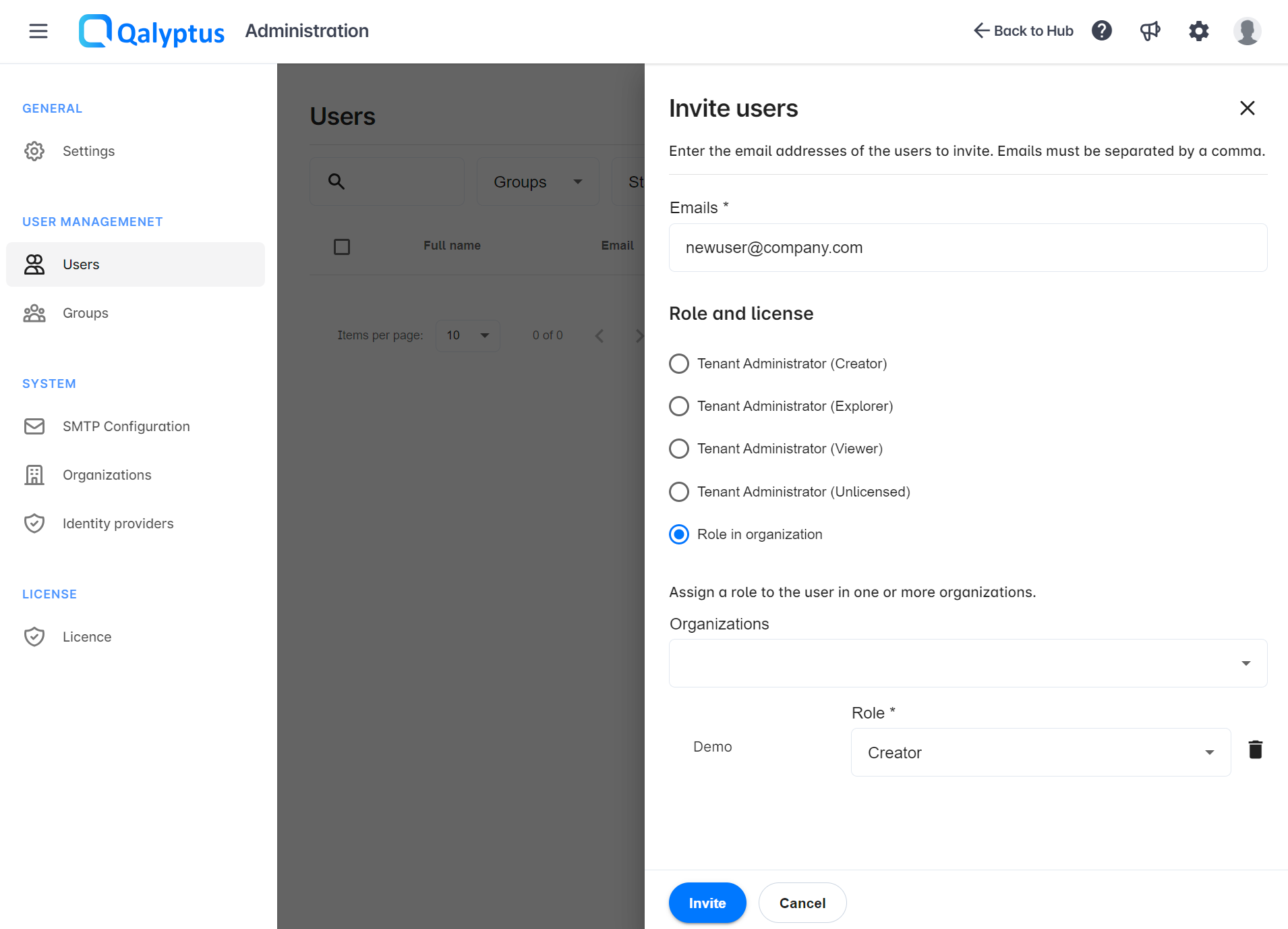The image size is (1288, 929).
Task: Check the select-all users checkbox
Action: (x=342, y=246)
